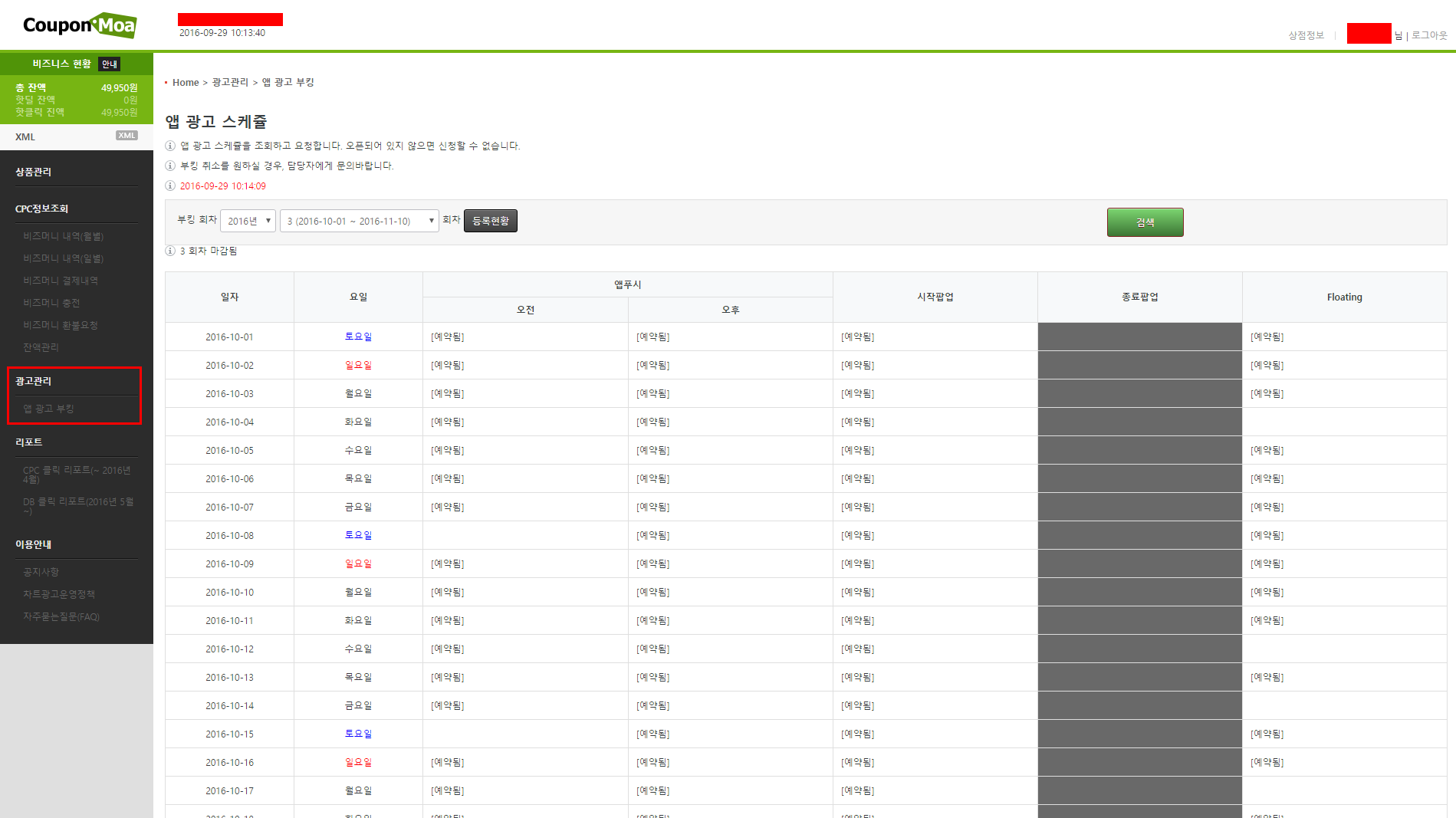Click the 안내 badge next to 비즈니스 현황
Screen dimensions: 1456x818
tap(110, 64)
